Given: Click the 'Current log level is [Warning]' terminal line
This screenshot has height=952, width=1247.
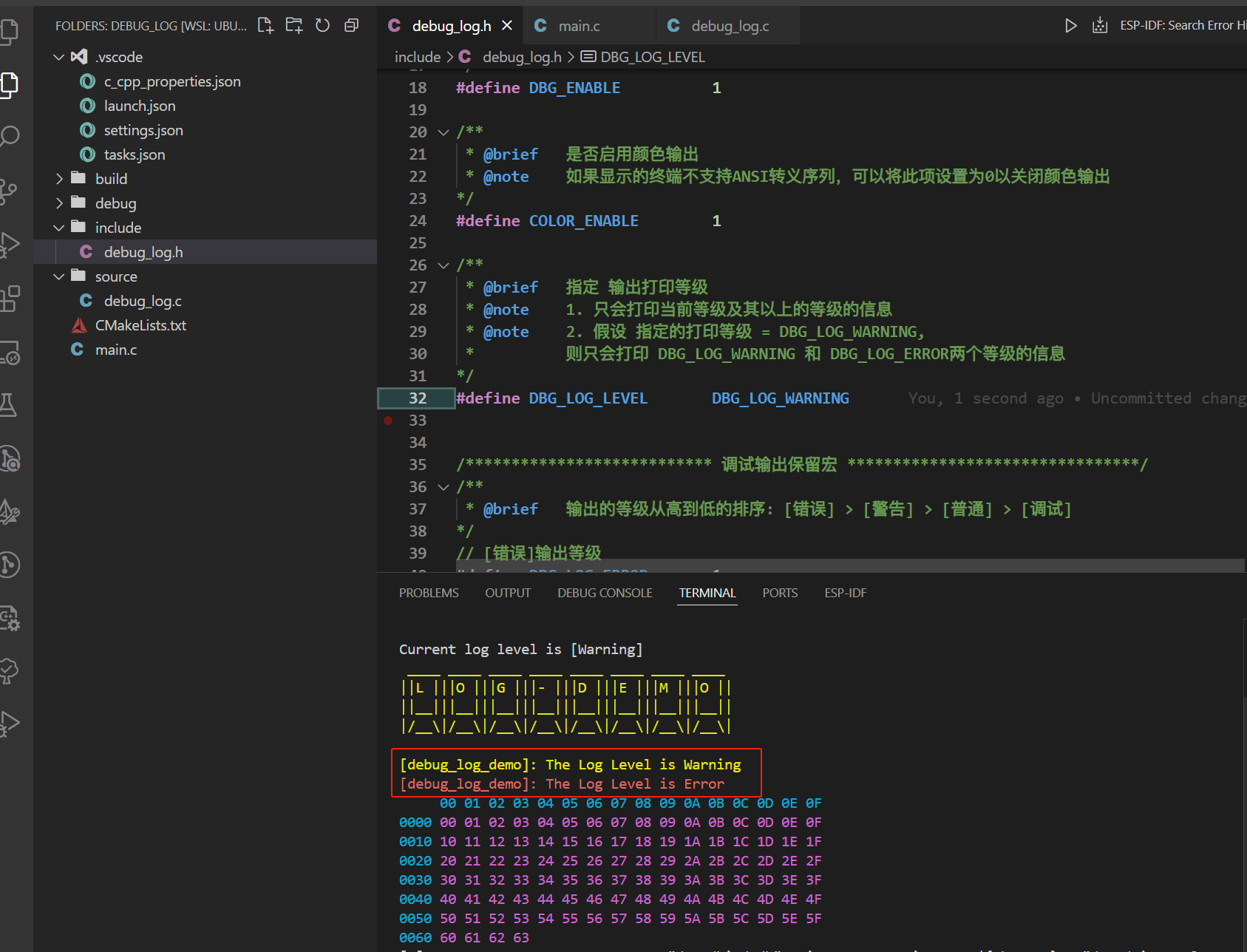Looking at the screenshot, I should coord(520,650).
